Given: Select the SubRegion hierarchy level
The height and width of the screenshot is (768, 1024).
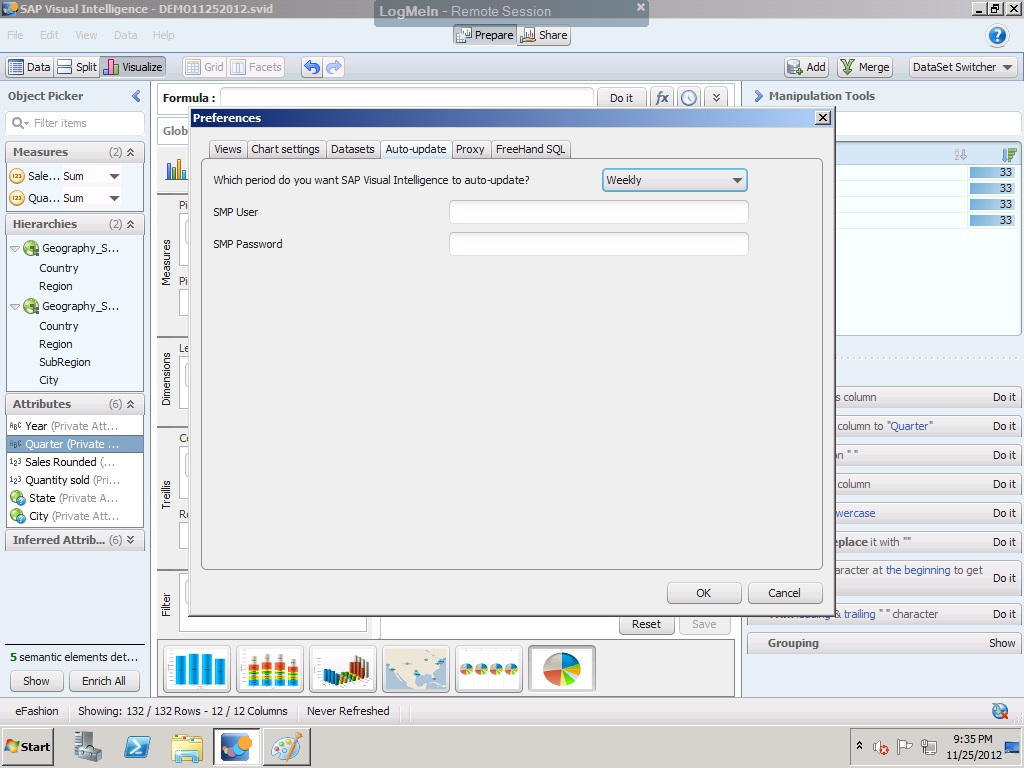Looking at the screenshot, I should click(x=65, y=362).
